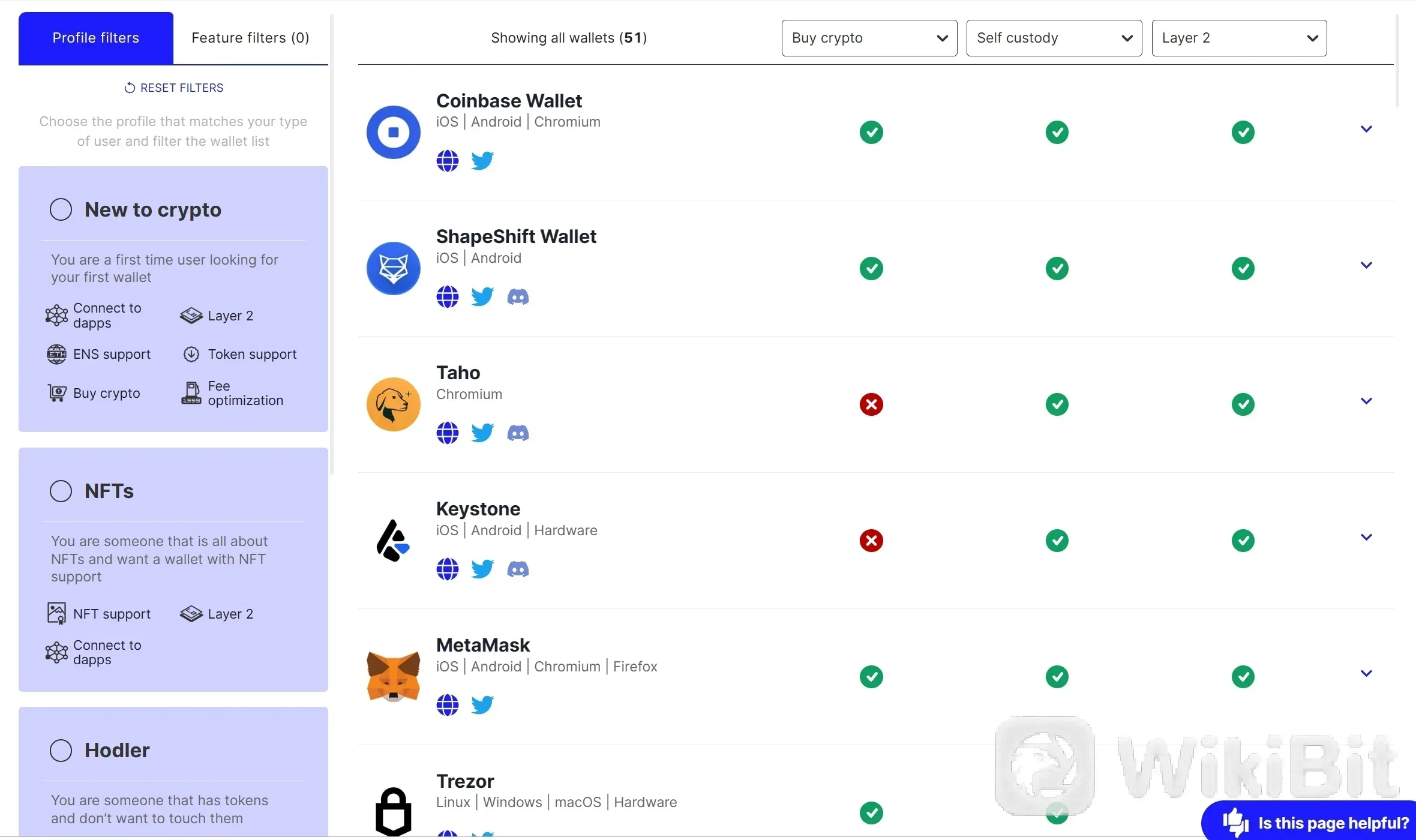Click the MetaMask fox logo
Image resolution: width=1416 pixels, height=840 pixels.
[394, 677]
